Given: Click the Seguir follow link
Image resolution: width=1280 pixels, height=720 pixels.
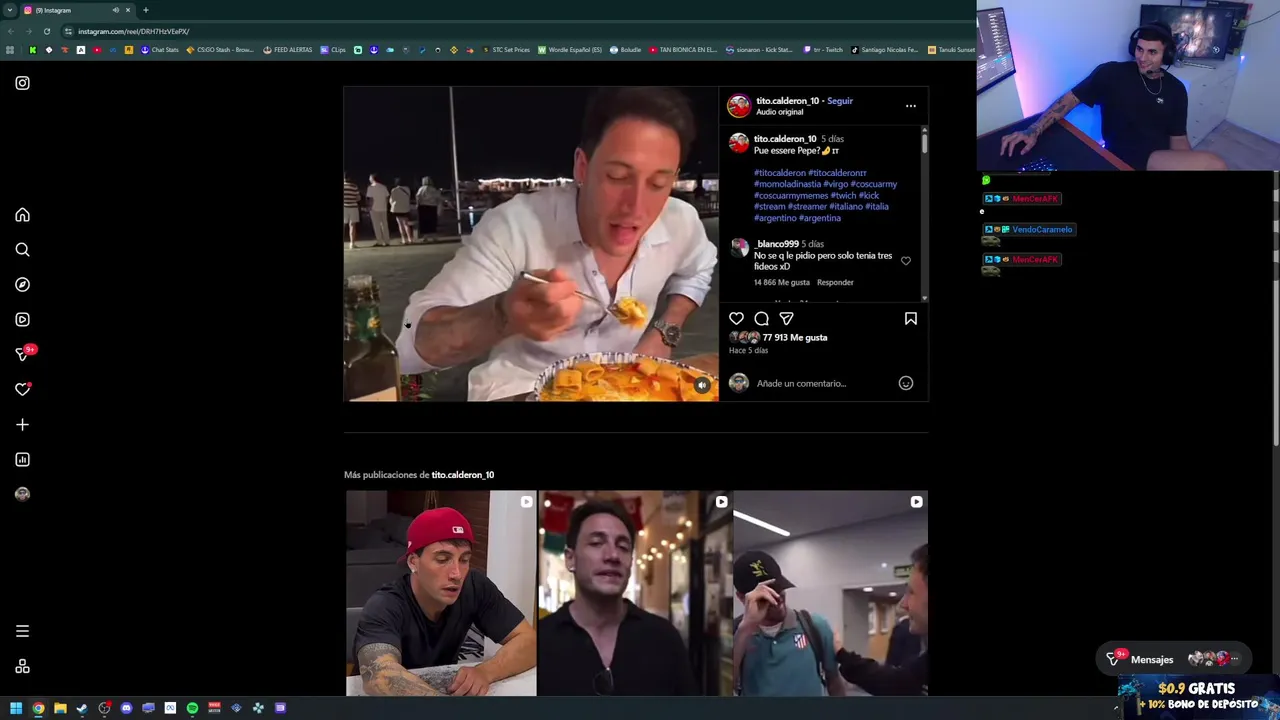Looking at the screenshot, I should click(x=840, y=101).
